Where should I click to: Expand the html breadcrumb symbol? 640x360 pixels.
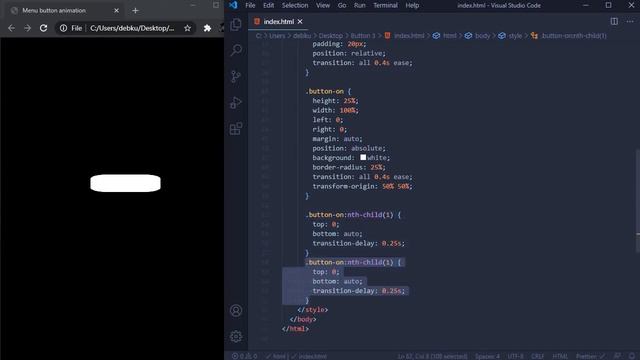click(x=445, y=36)
